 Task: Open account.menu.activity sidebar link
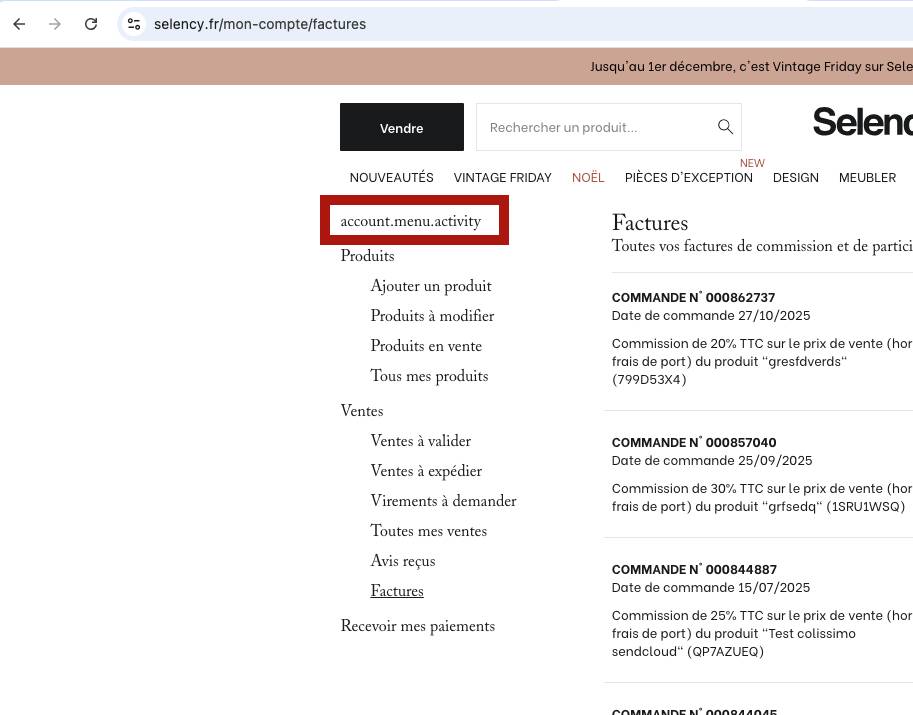[x=410, y=221]
